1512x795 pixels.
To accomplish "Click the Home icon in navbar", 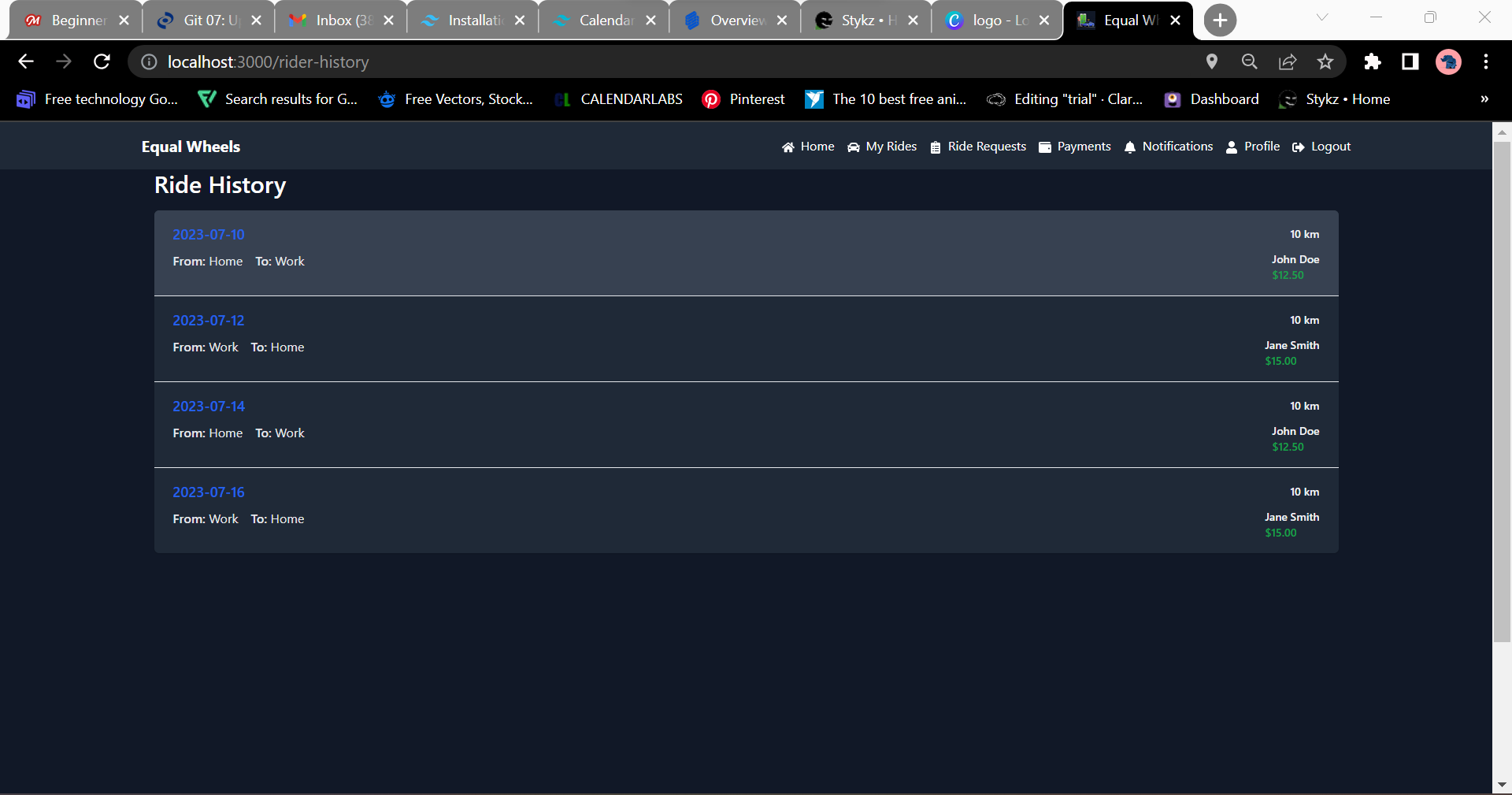I will 787,147.
